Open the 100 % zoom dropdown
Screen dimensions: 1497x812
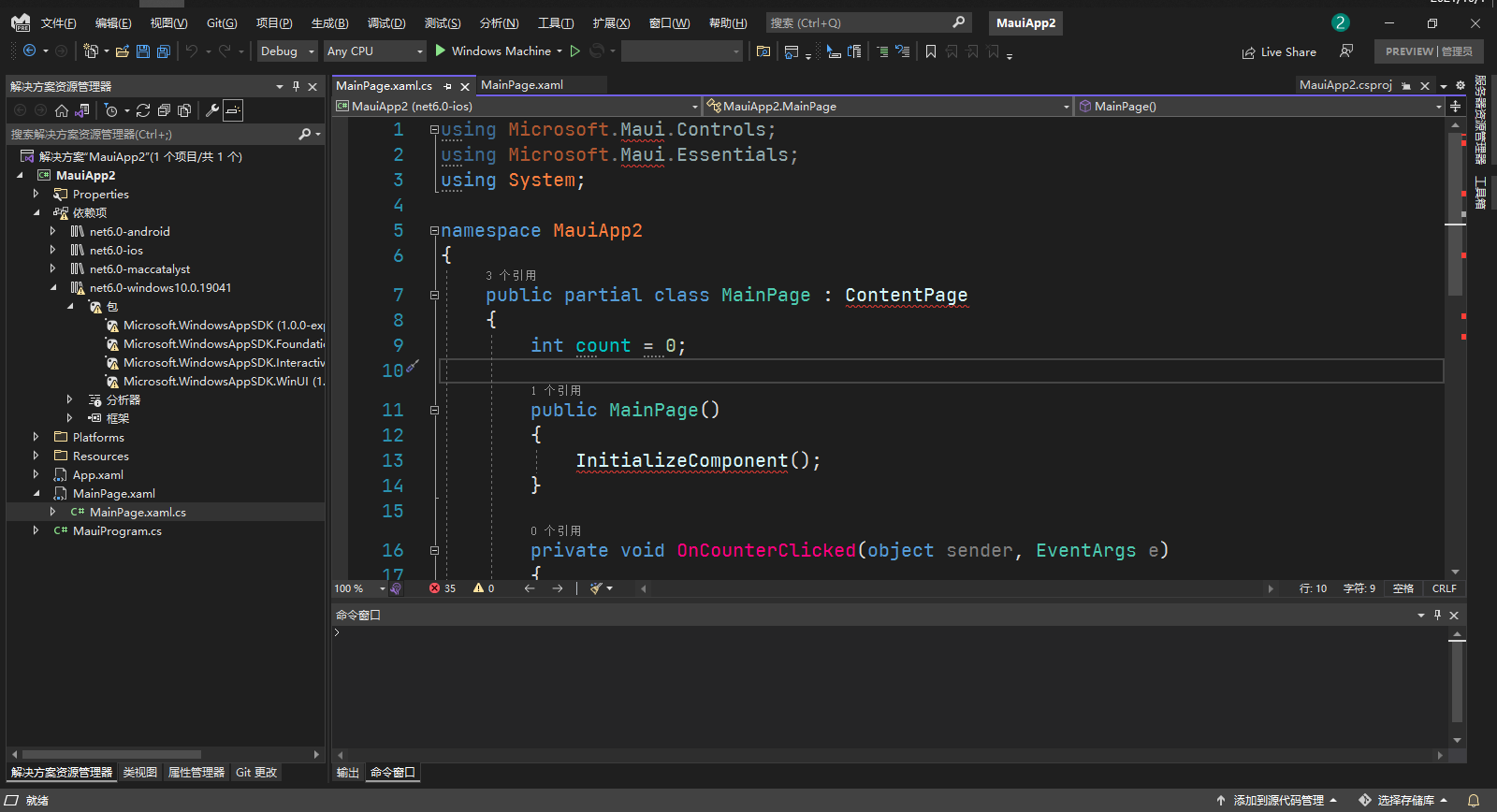pos(360,588)
